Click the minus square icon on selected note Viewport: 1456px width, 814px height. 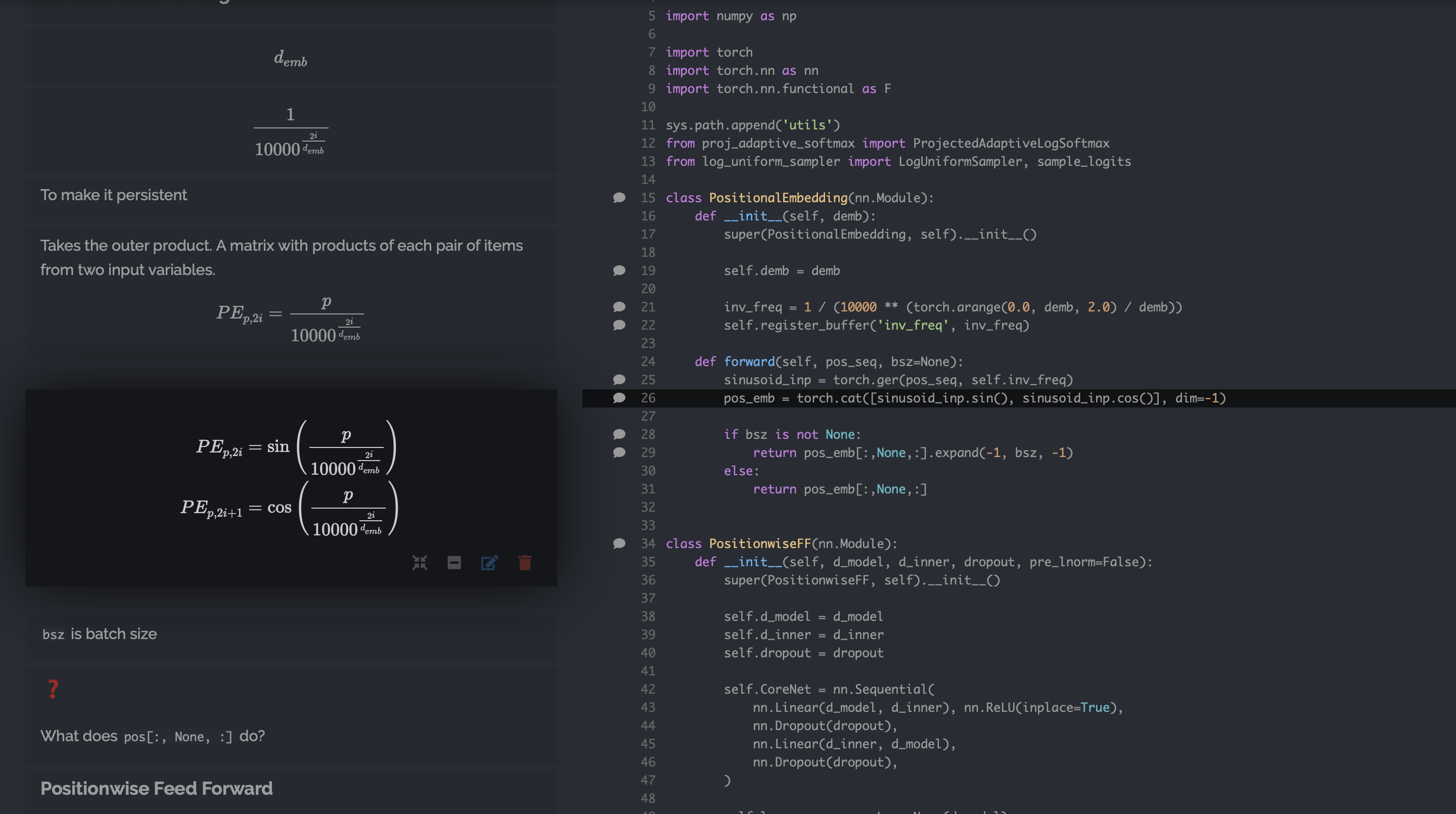(x=454, y=562)
